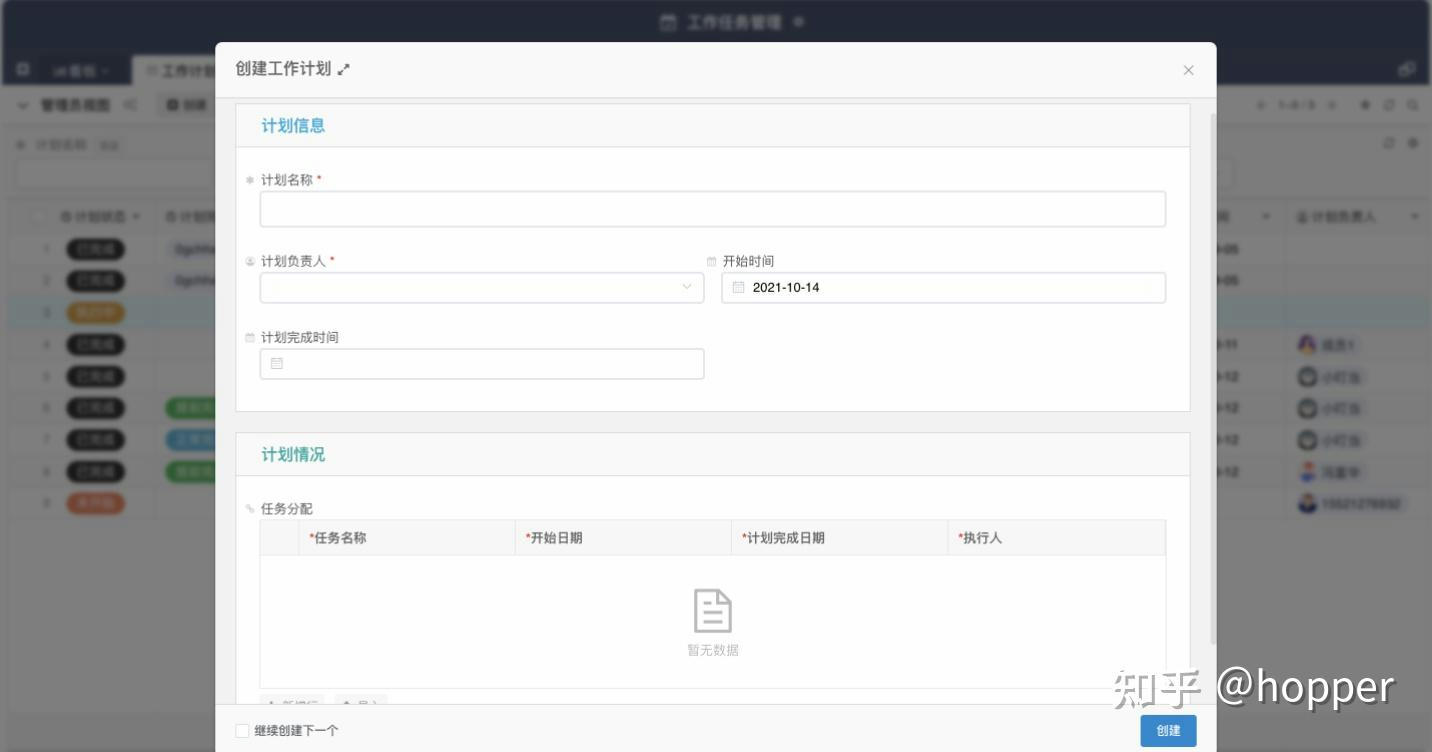Open the 计划负责人 column header dropdown in table
Screen dimensions: 1432x752
[1414, 217]
